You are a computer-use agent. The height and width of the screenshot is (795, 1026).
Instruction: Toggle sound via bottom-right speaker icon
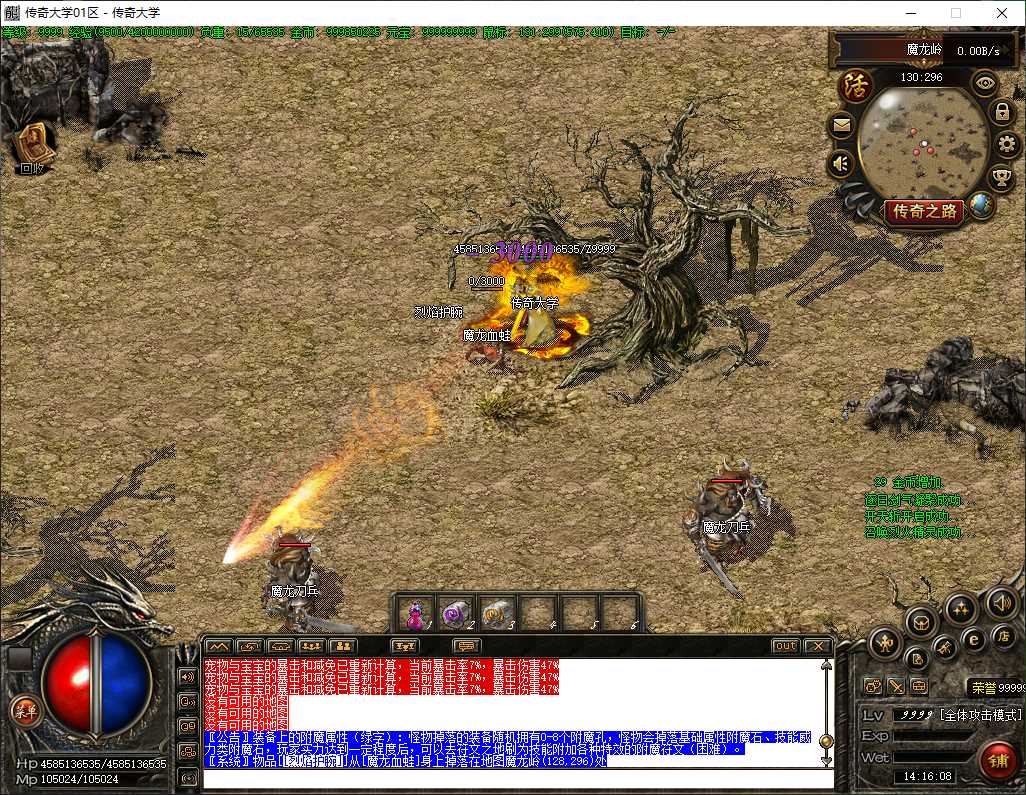1000,603
